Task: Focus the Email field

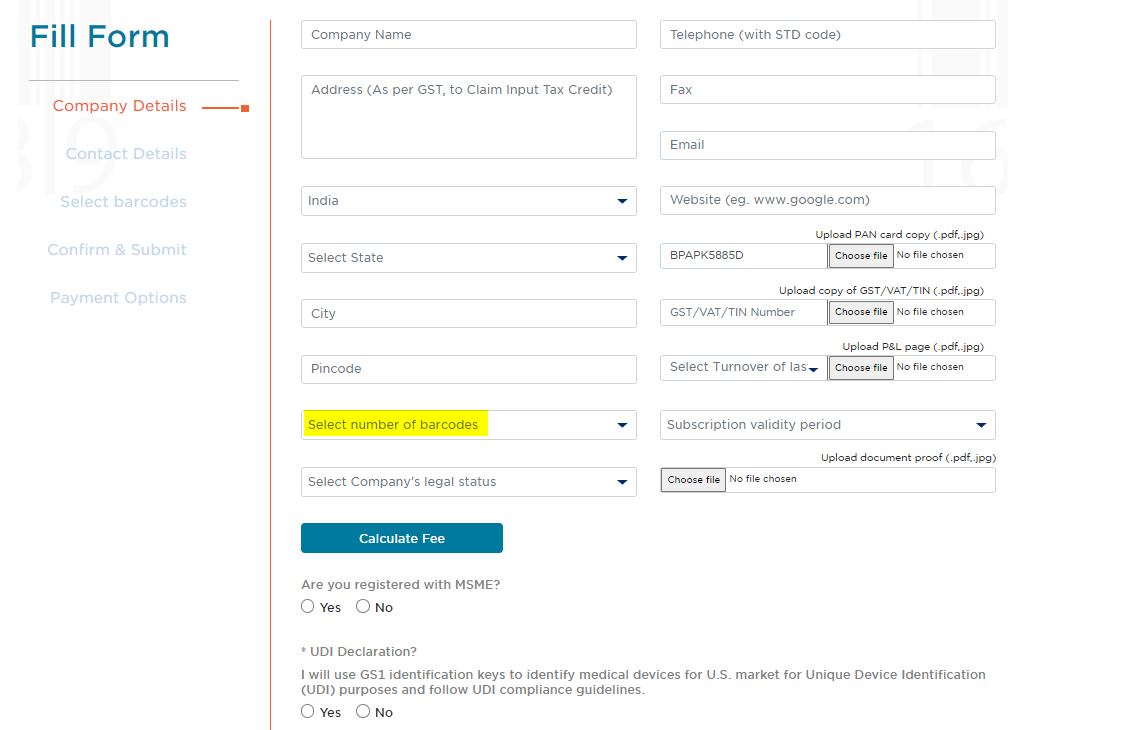Action: (x=827, y=145)
